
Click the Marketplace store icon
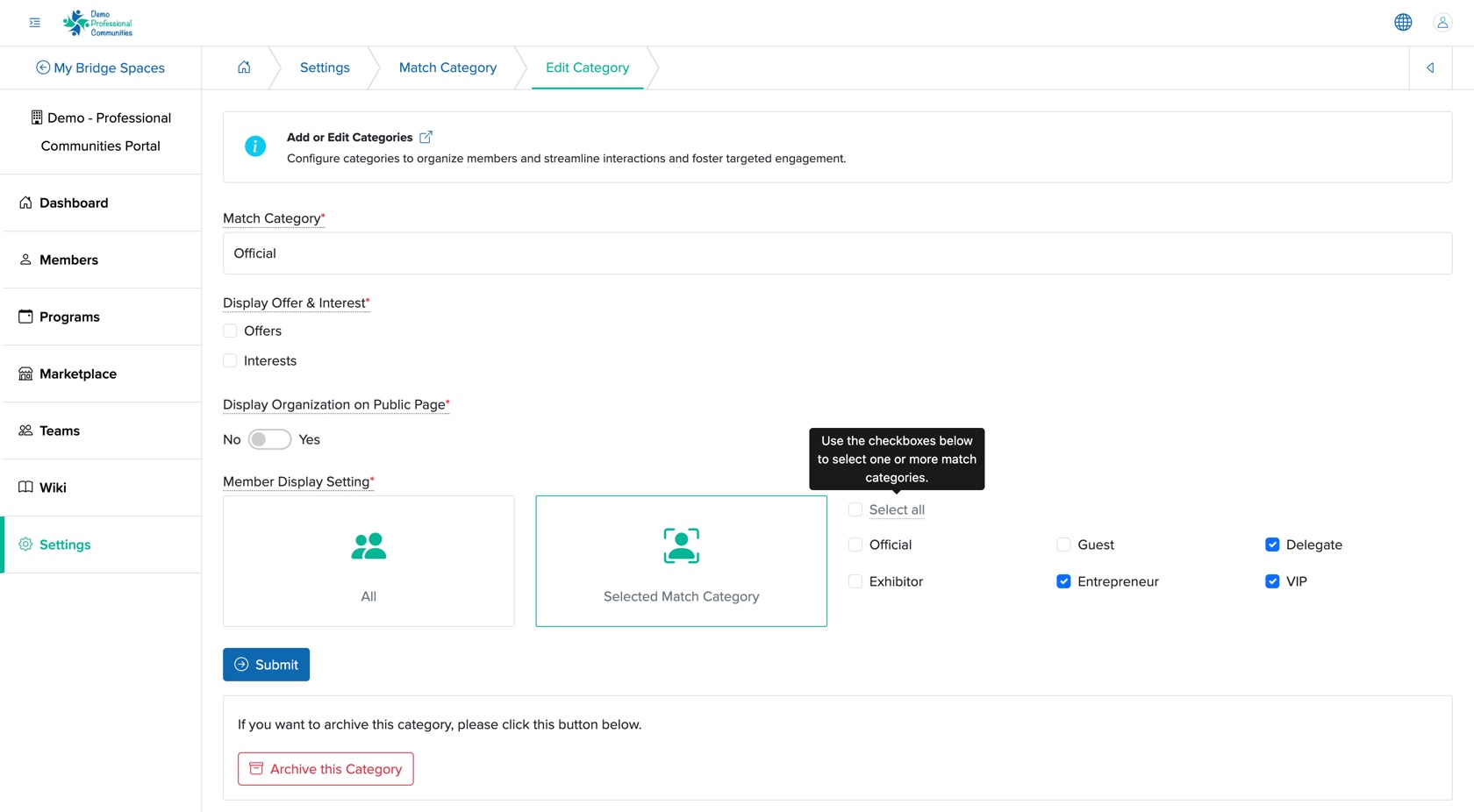coord(25,374)
